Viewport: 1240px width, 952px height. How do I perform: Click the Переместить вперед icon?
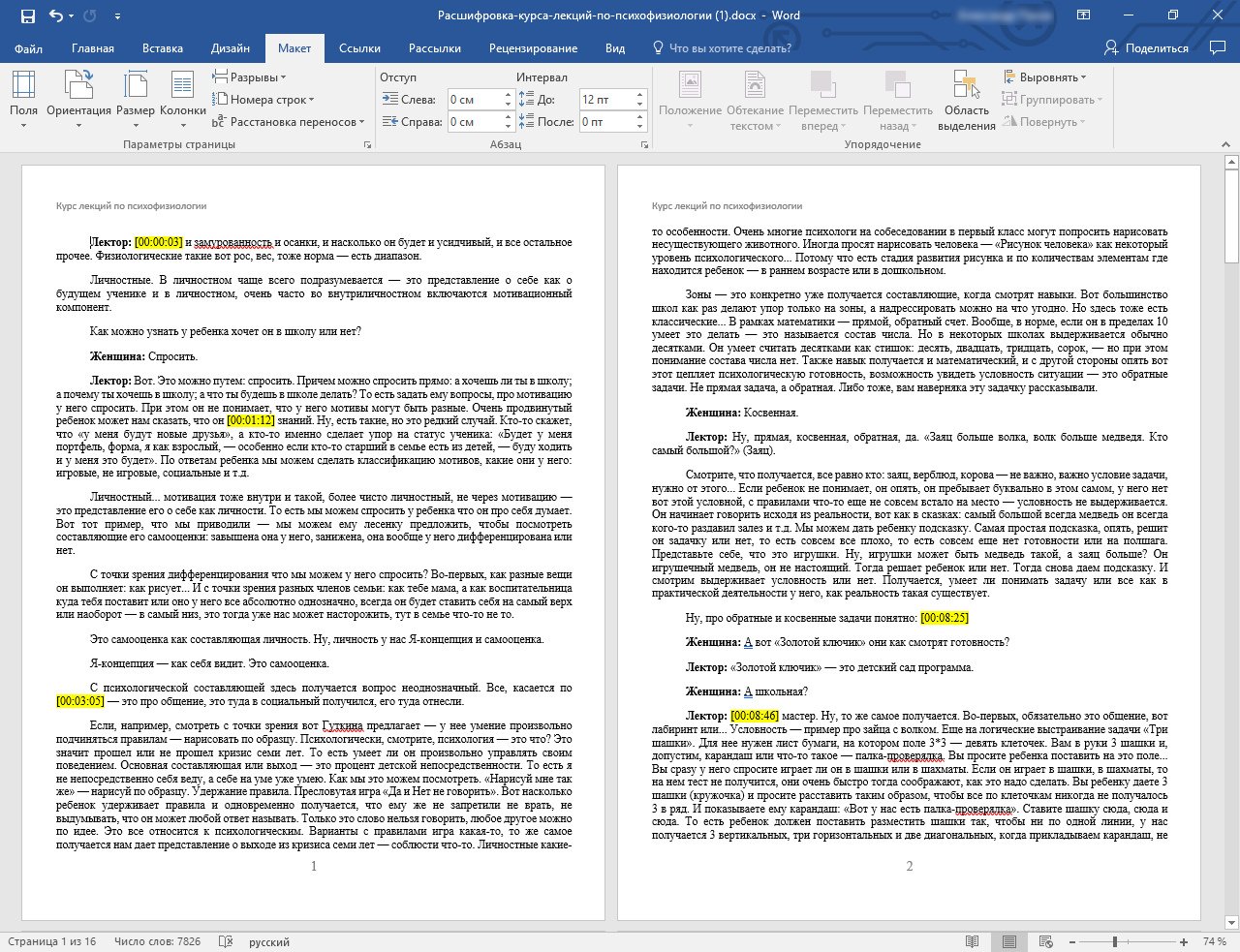(823, 99)
